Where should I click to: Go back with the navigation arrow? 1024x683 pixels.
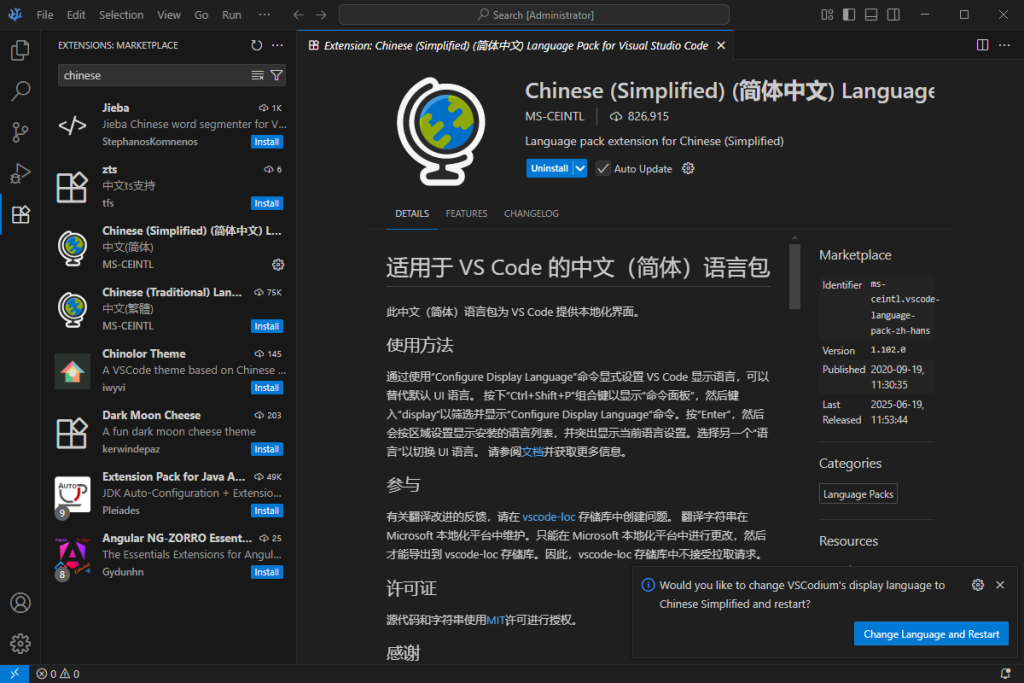pyautogui.click(x=298, y=14)
